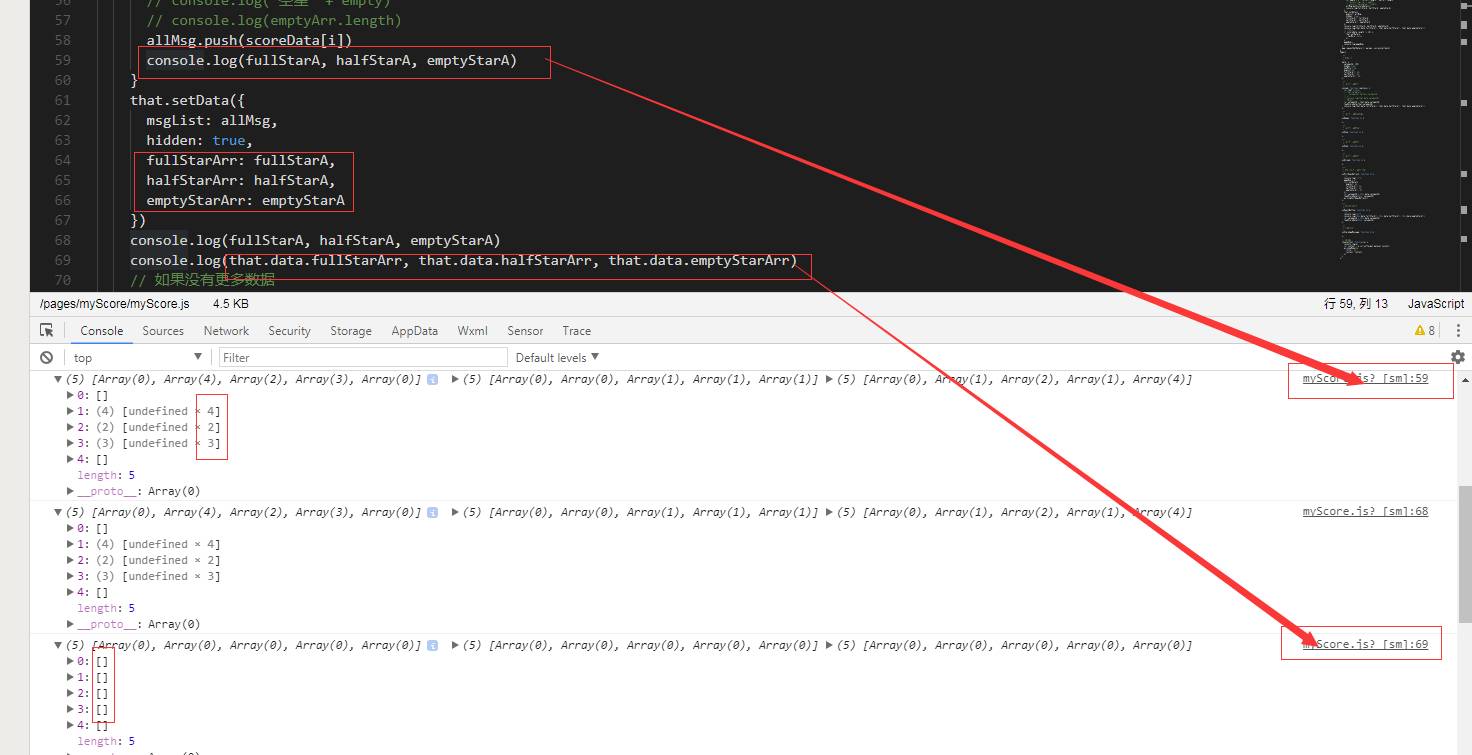Open the myScore.js:68 source link
This screenshot has height=755, width=1472.
pos(1364,512)
